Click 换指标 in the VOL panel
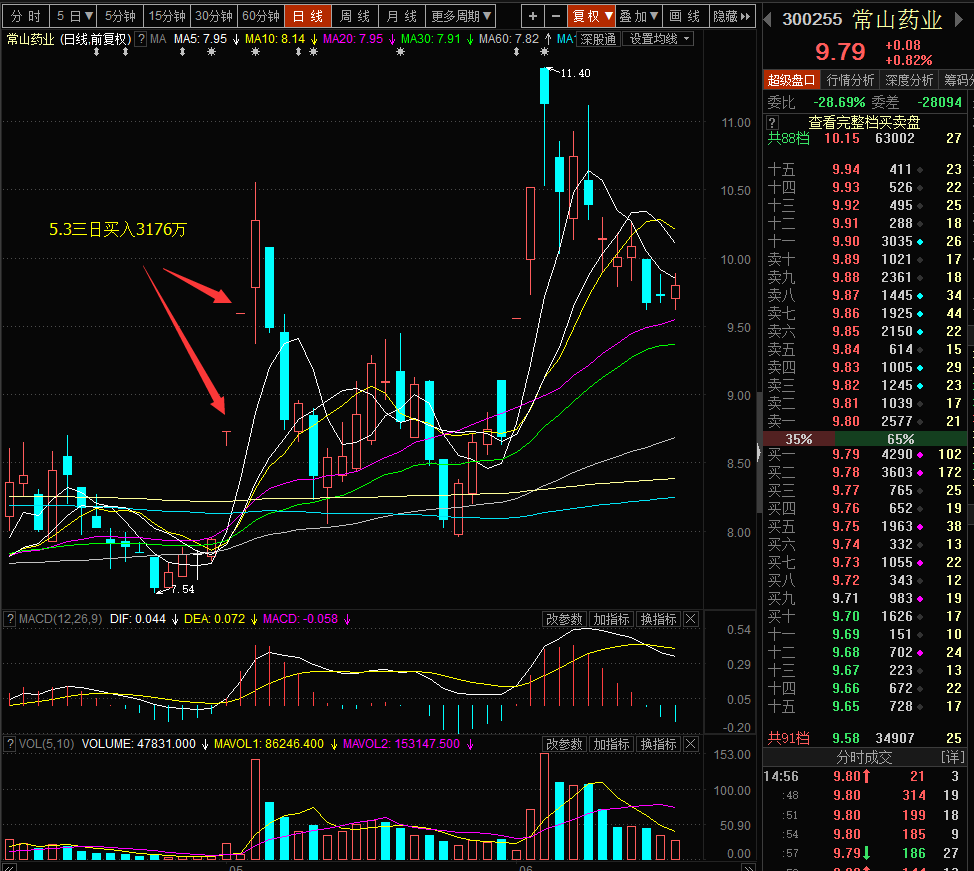This screenshot has height=871, width=974. click(x=658, y=744)
